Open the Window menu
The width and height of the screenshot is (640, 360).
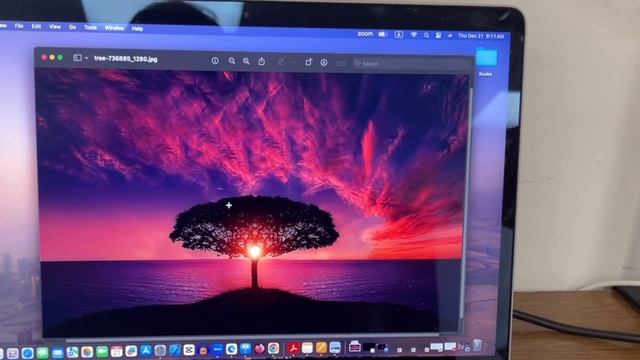[x=114, y=28]
